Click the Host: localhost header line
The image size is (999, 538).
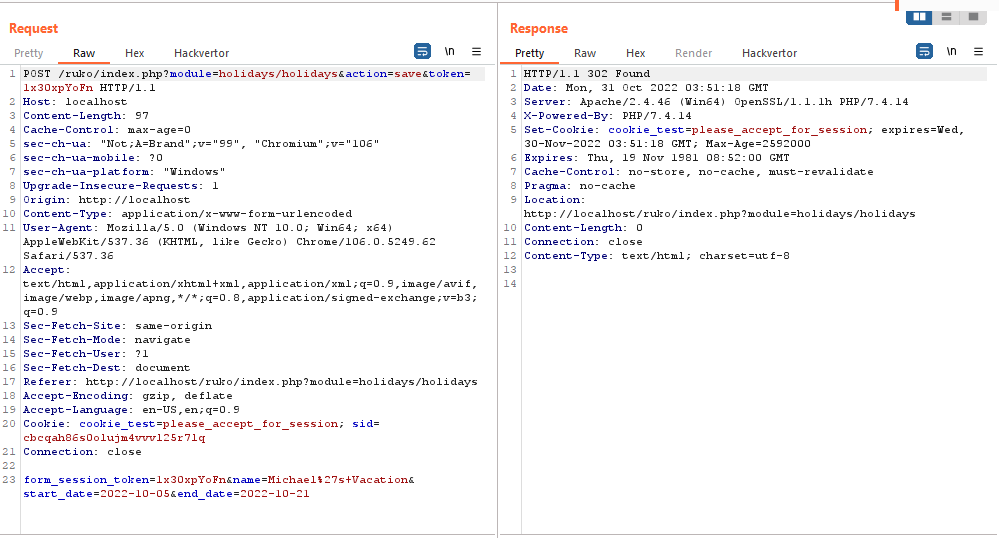pos(75,101)
